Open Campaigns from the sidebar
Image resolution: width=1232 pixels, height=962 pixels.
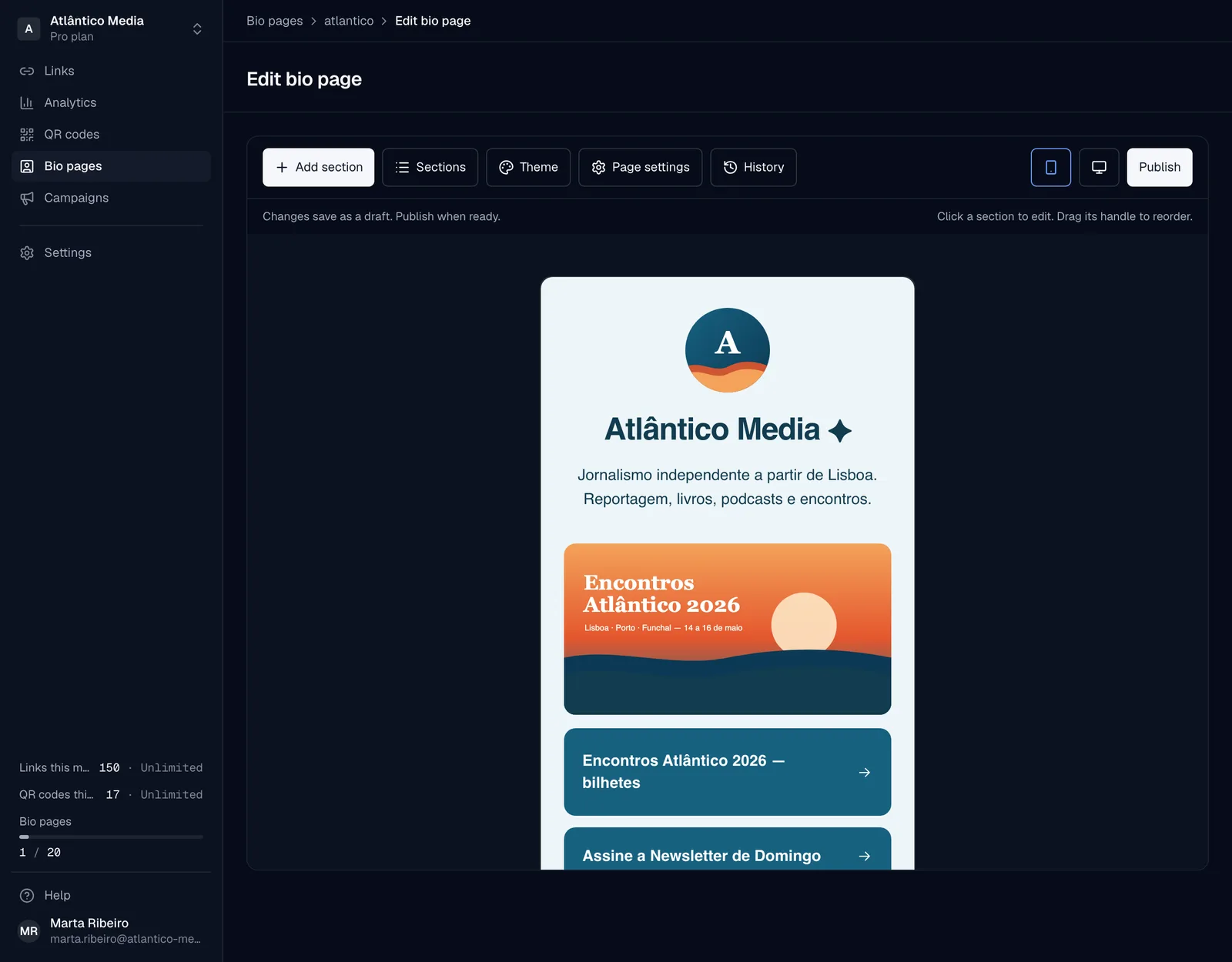111,198
